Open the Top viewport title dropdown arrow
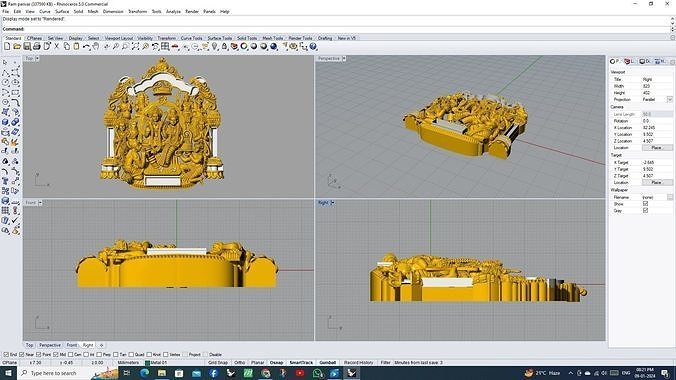The image size is (676, 380). 38,58
